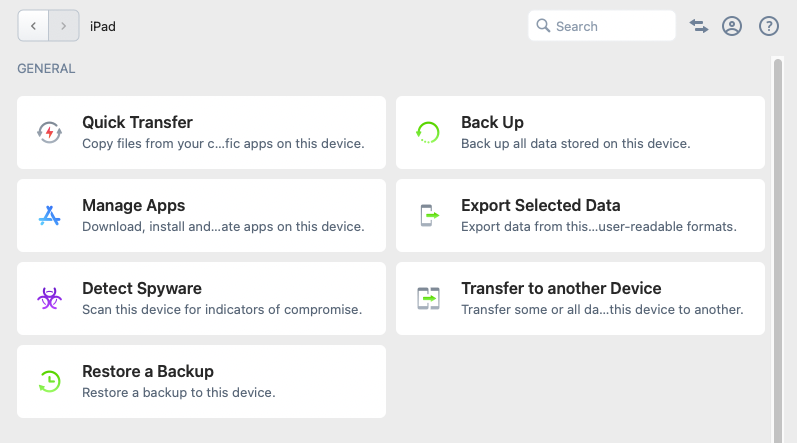The image size is (797, 443).
Task: Click the Restore a Backup clock icon
Action: pos(49,382)
